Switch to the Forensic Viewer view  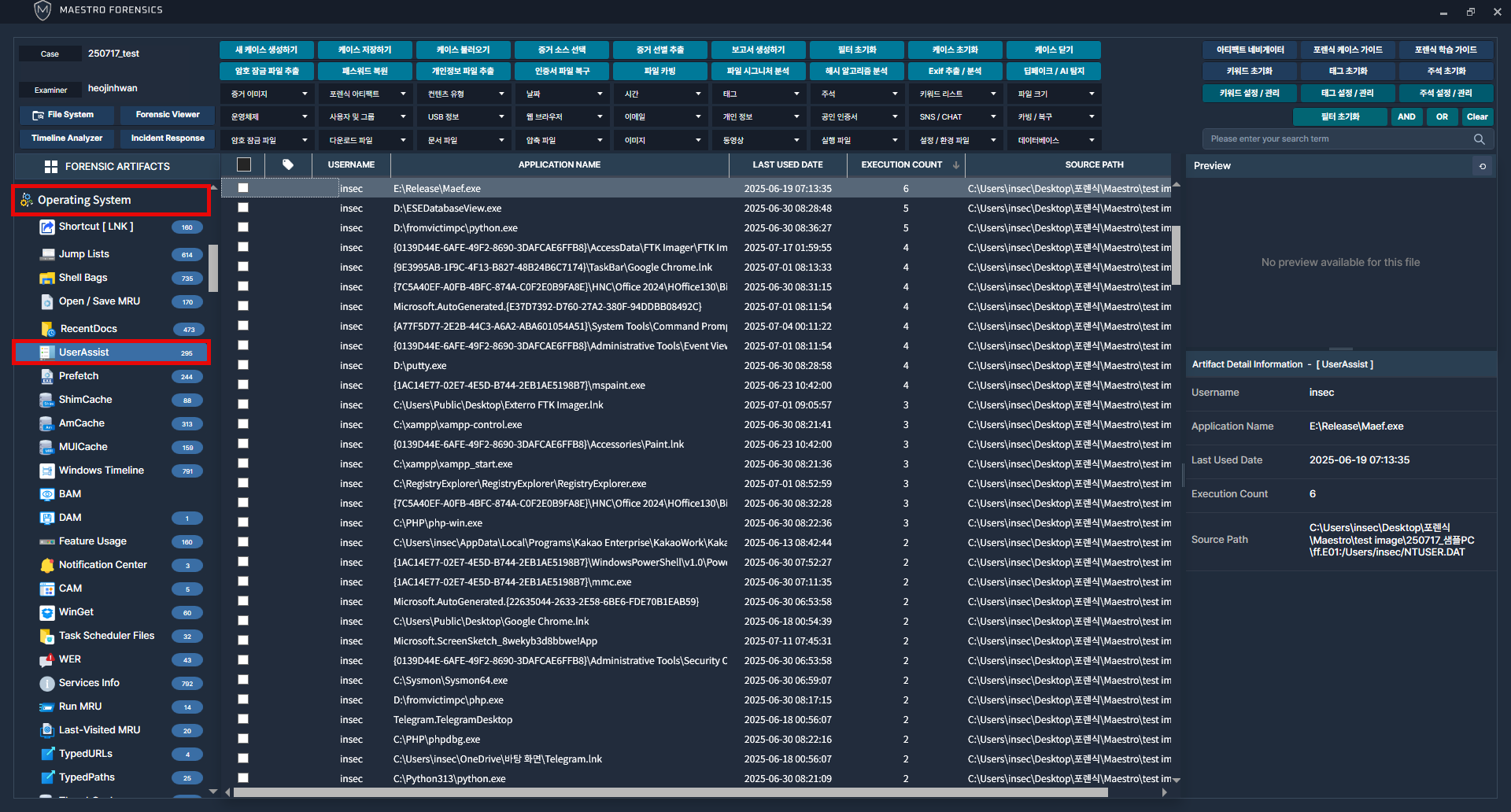(167, 115)
